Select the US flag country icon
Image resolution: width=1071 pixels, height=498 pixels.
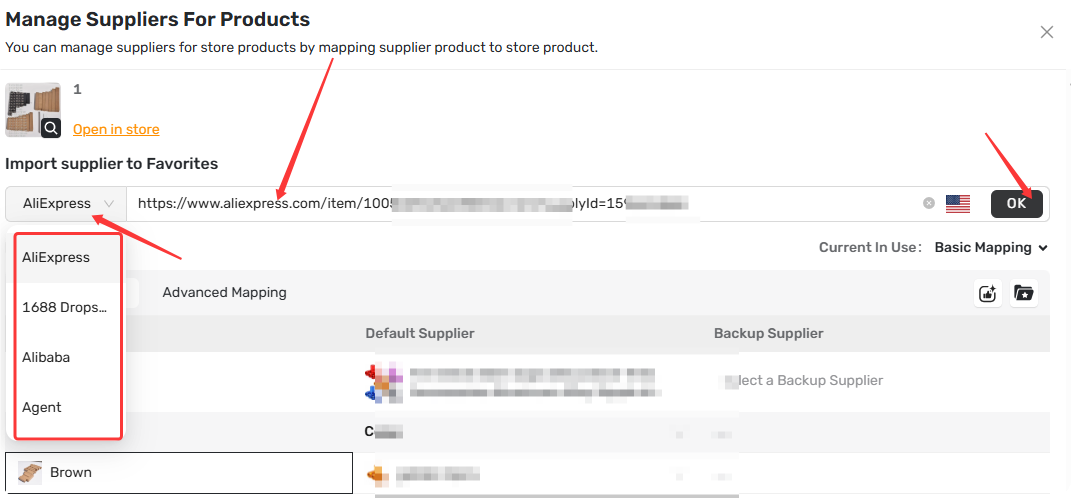[958, 204]
